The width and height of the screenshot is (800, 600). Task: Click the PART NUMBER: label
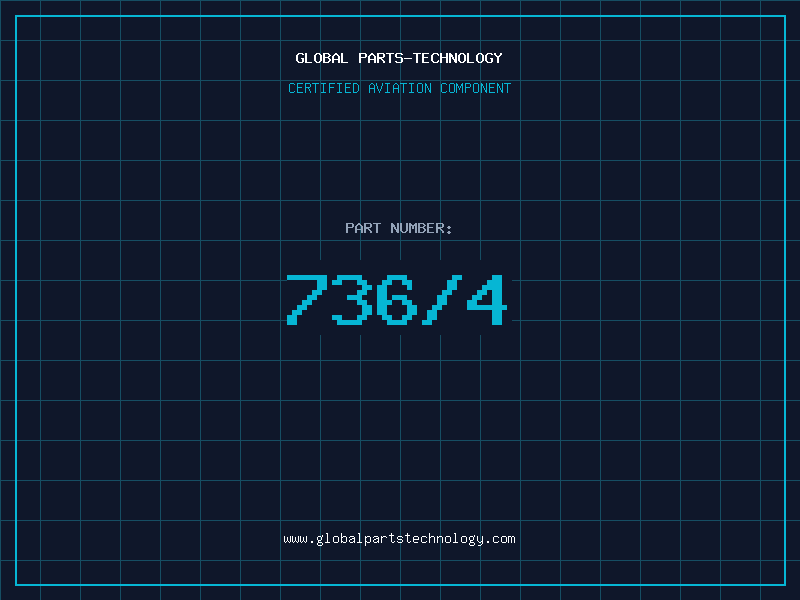pyautogui.click(x=398, y=228)
